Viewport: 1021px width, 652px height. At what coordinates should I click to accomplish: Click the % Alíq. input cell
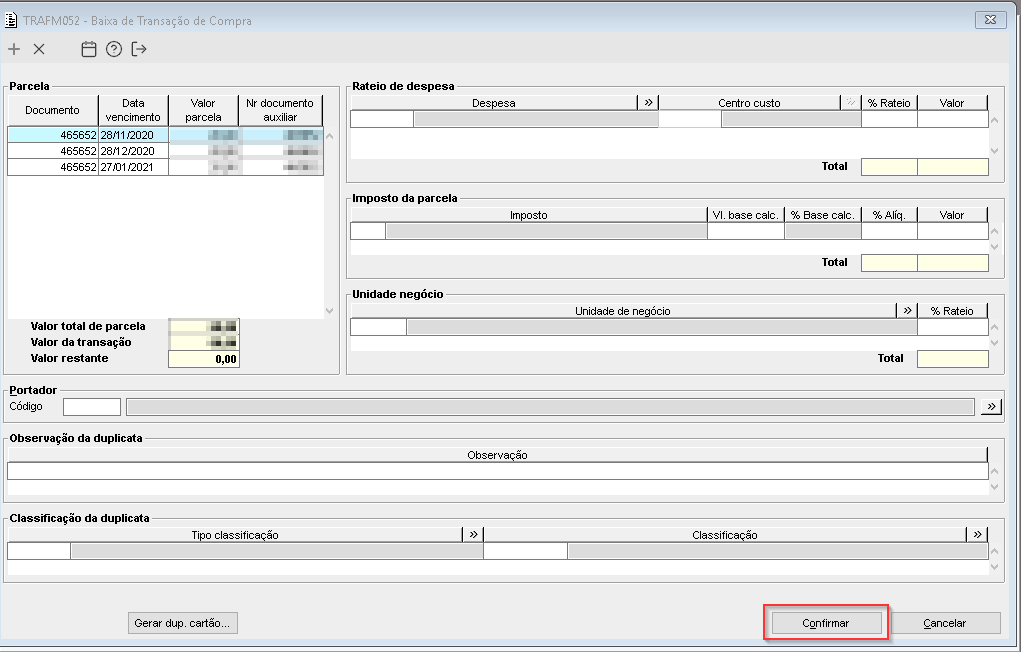(x=889, y=231)
